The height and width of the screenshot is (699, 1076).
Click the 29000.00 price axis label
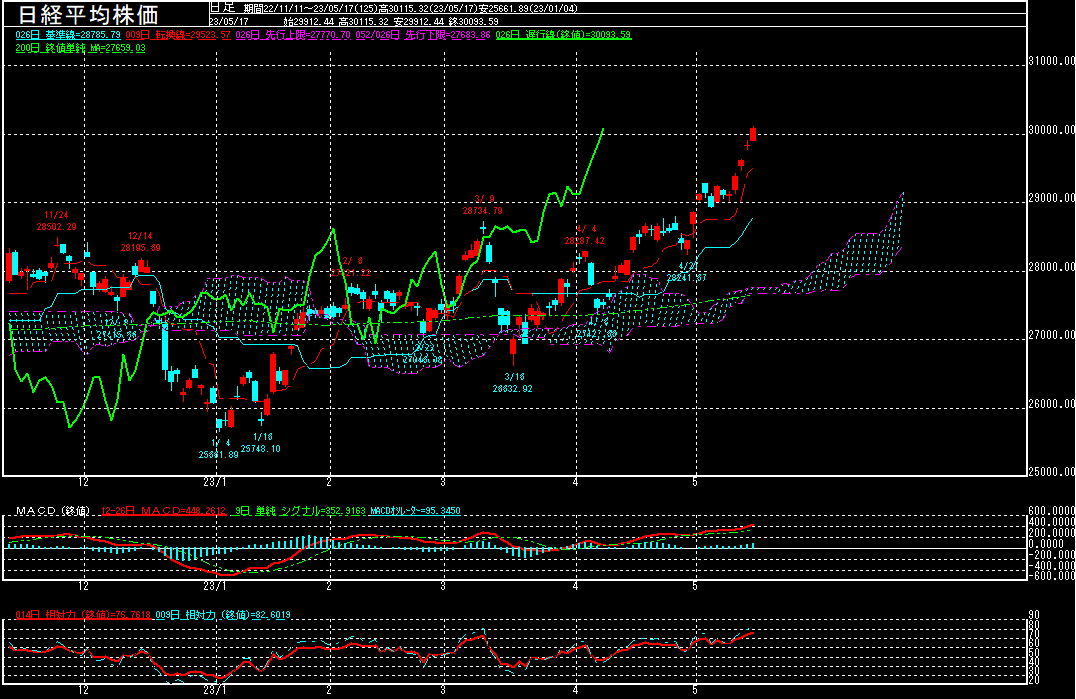point(1052,198)
